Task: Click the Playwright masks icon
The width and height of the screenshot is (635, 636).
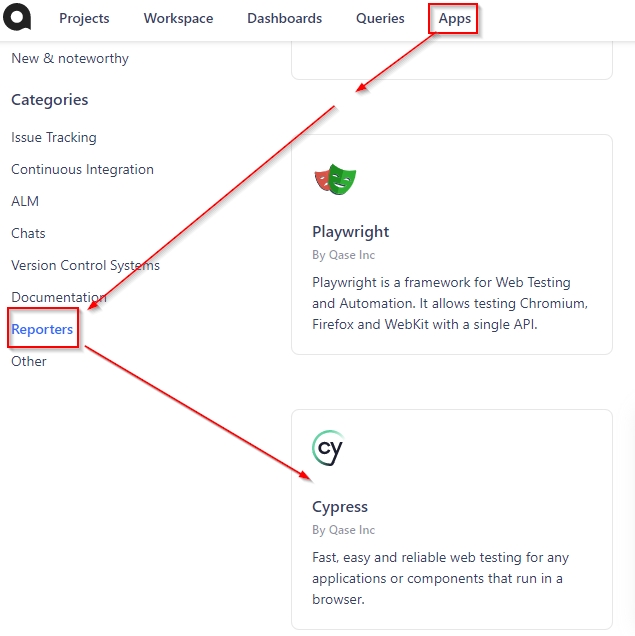Action: [335, 180]
